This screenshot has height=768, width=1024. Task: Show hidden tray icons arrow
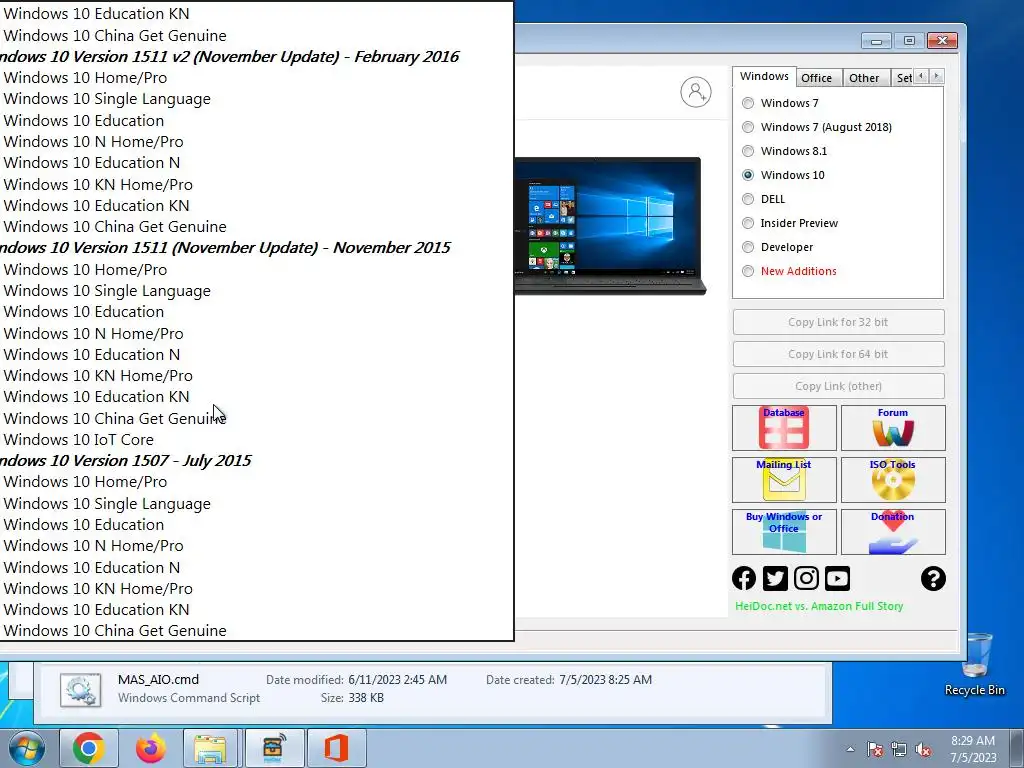click(850, 749)
